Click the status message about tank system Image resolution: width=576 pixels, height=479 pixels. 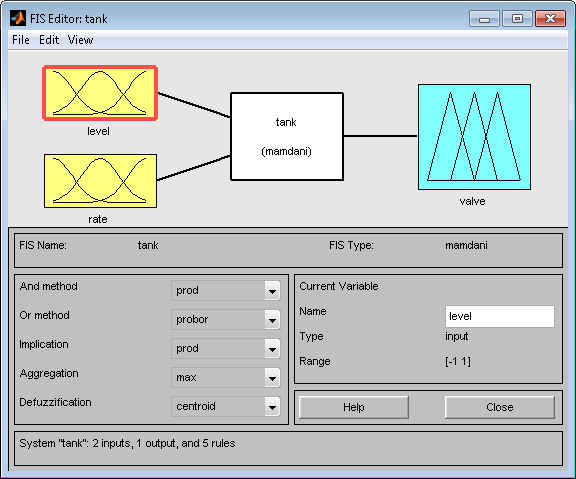point(127,443)
